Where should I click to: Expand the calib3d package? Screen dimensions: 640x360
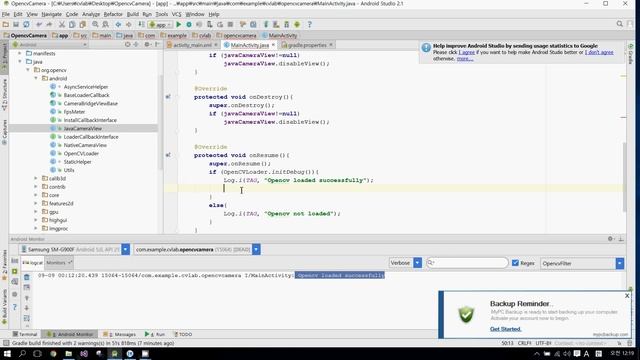tap(36, 178)
